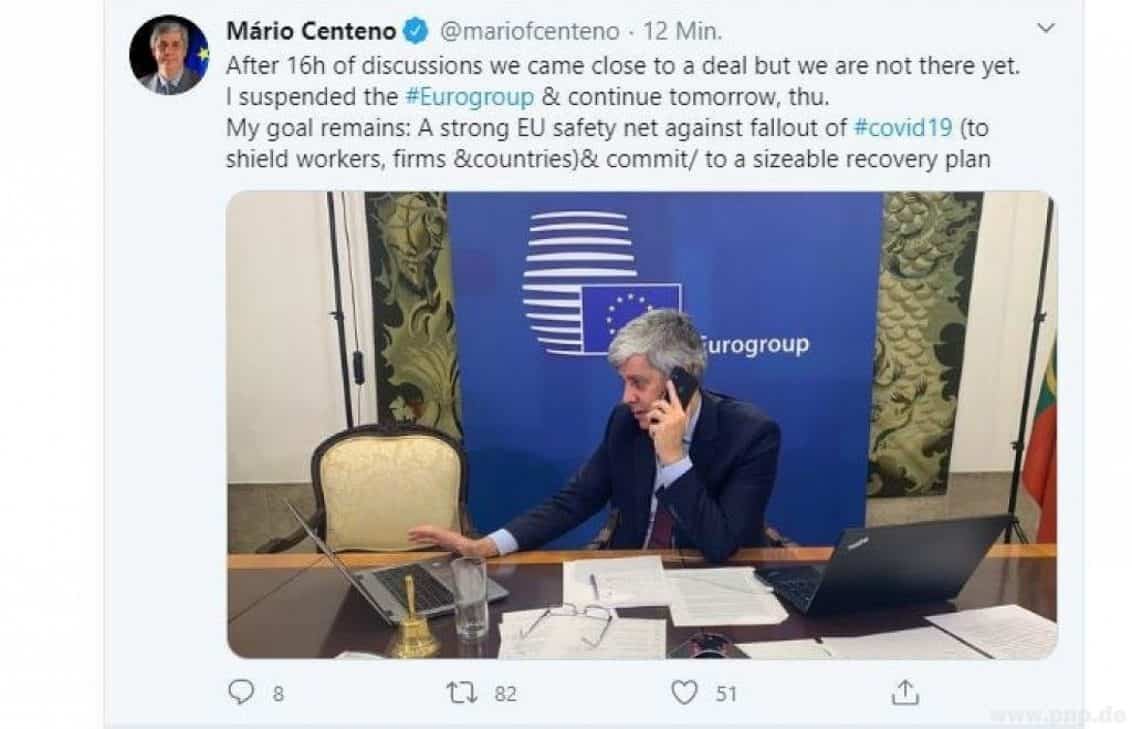Open Mário Centeno's profile avatar
This screenshot has width=1132, height=729.
click(169, 54)
